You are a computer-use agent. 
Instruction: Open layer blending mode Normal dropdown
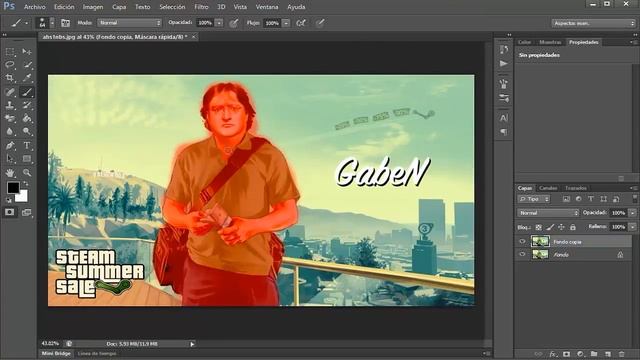(x=548, y=213)
